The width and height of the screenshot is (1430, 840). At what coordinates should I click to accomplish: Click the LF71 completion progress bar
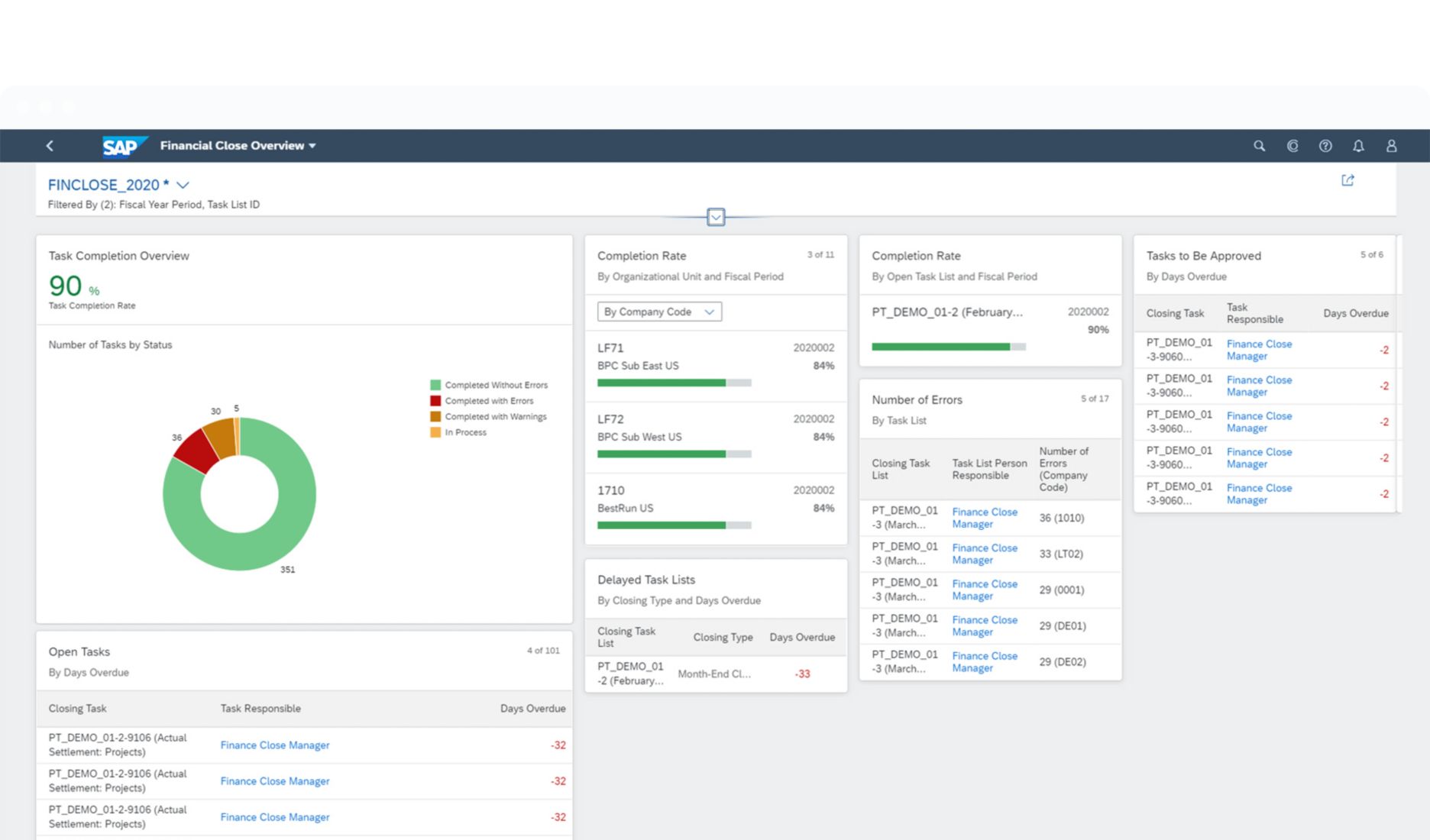coord(672,383)
